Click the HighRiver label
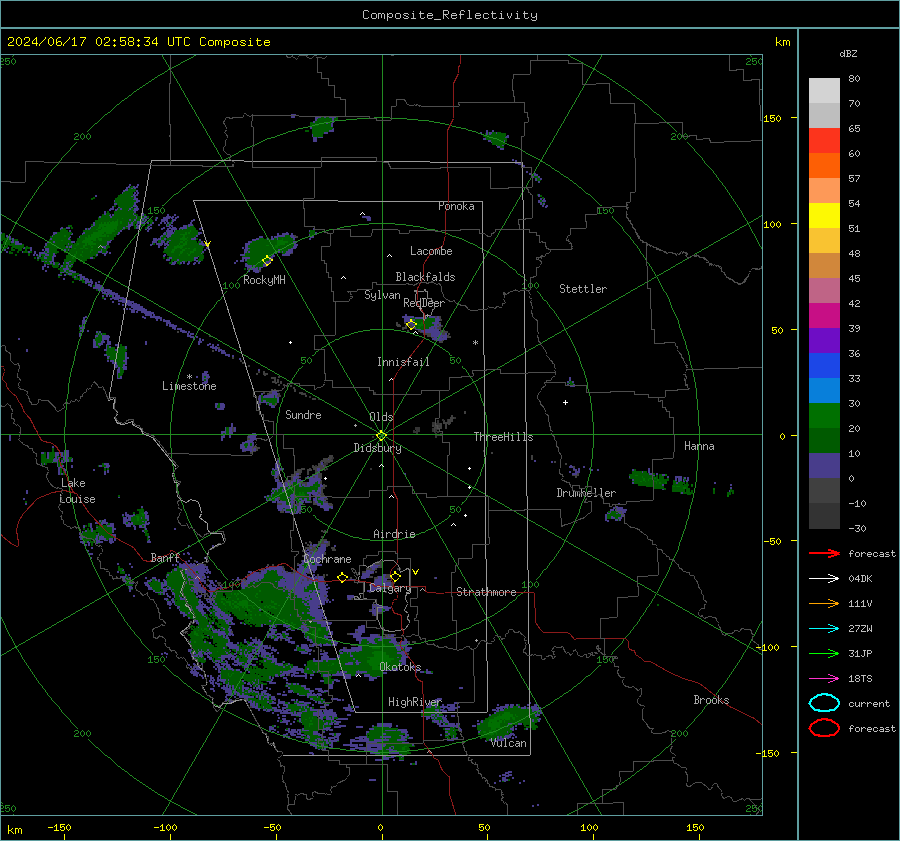The width and height of the screenshot is (900, 841). (x=415, y=702)
